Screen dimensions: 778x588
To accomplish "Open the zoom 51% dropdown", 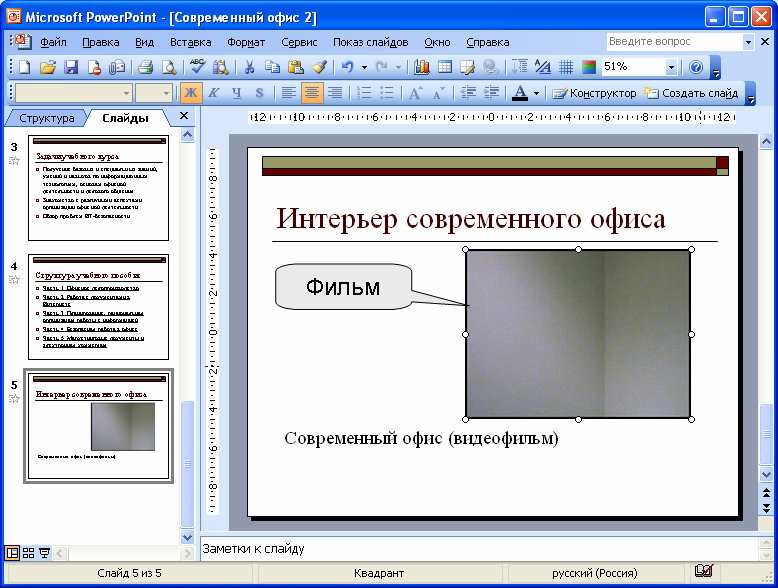I will 671,67.
